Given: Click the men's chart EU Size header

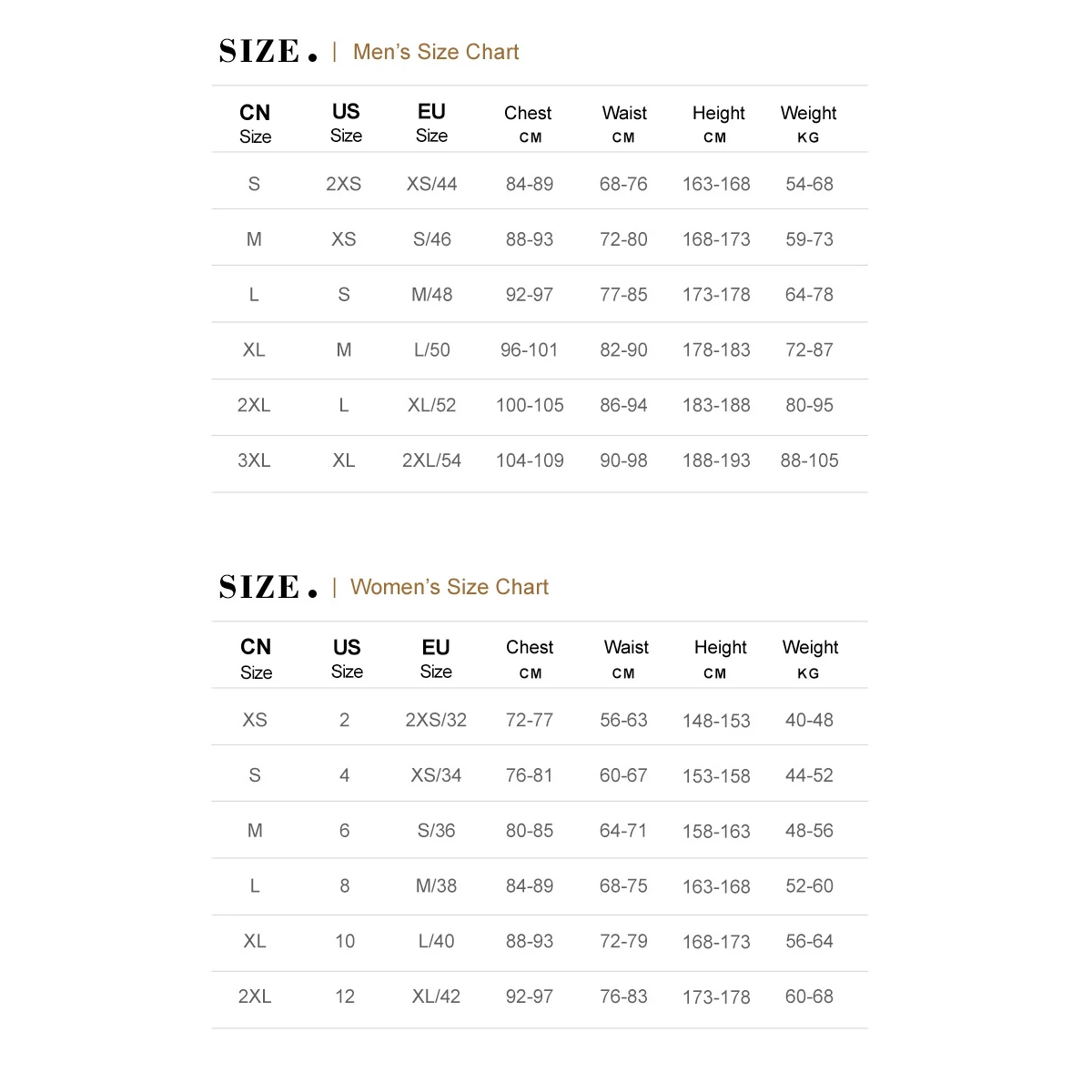Looking at the screenshot, I should coord(431,123).
